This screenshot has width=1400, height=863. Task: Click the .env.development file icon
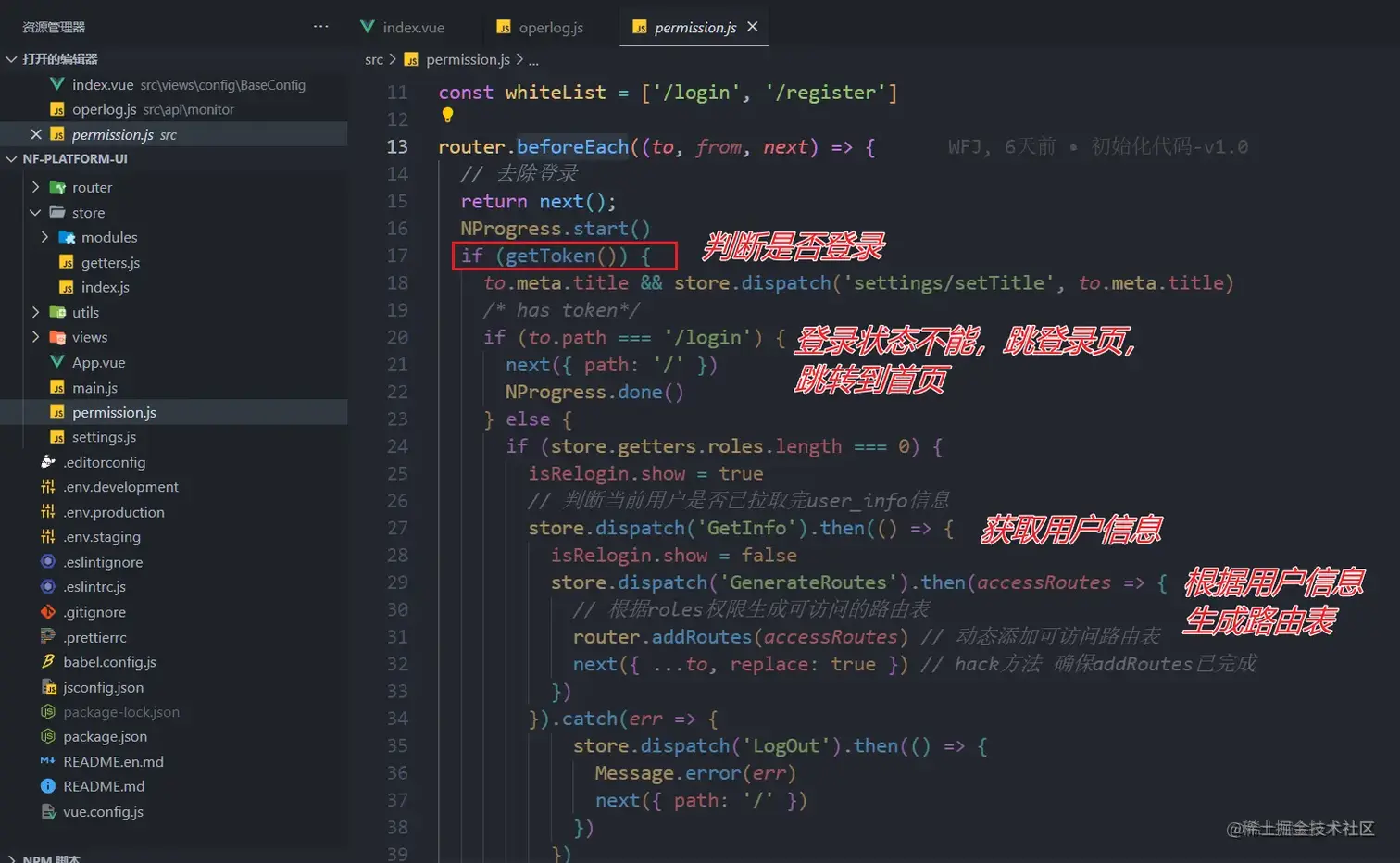click(48, 487)
